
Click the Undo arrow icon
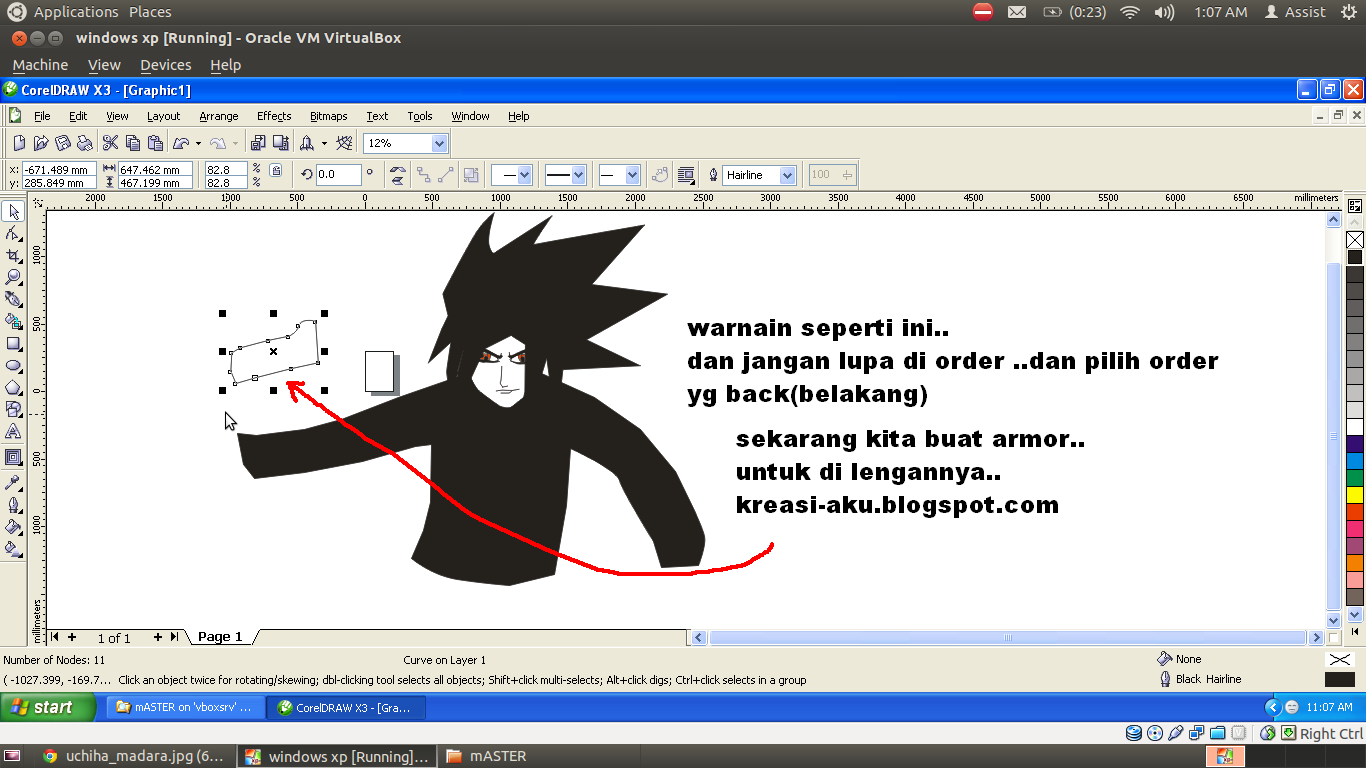tap(181, 143)
